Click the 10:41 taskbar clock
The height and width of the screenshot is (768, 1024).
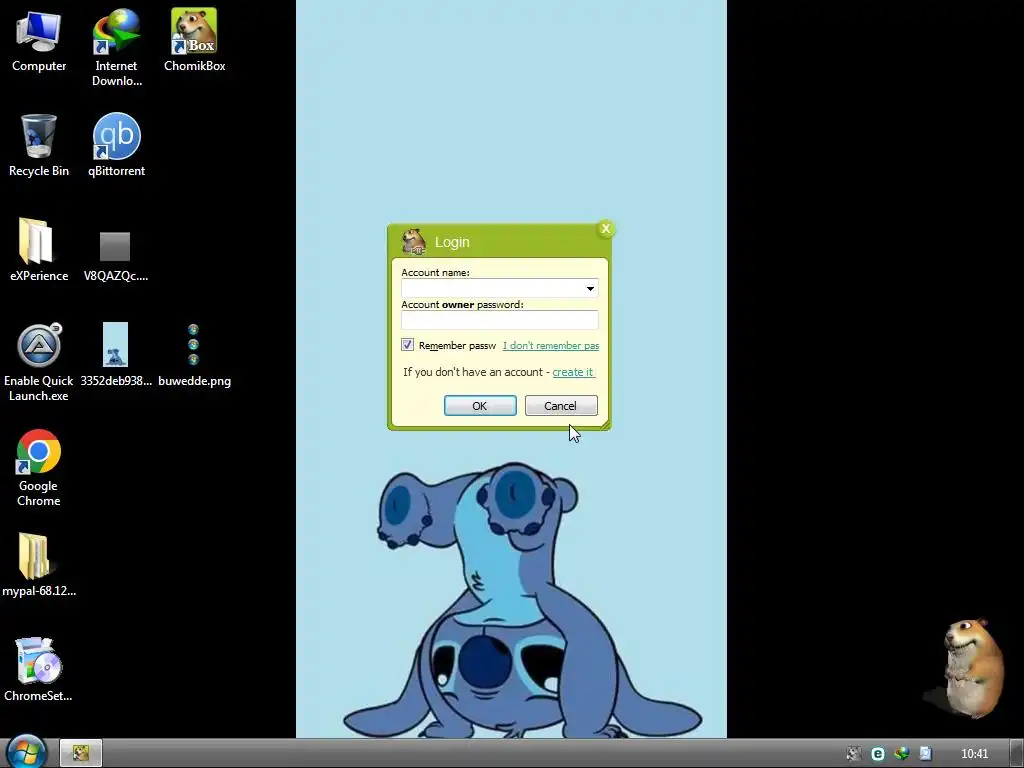click(974, 754)
